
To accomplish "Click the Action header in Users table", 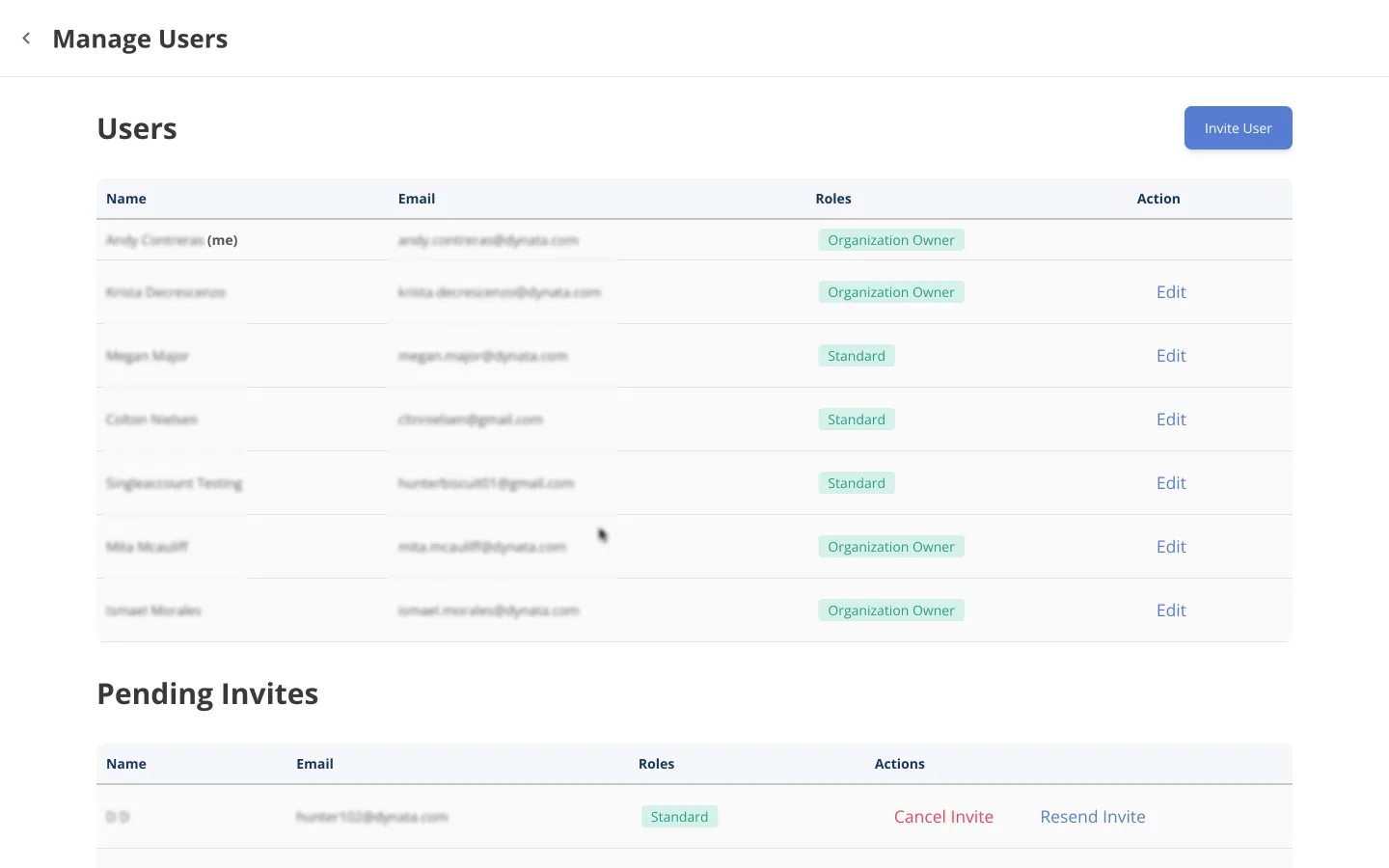I will click(x=1157, y=199).
